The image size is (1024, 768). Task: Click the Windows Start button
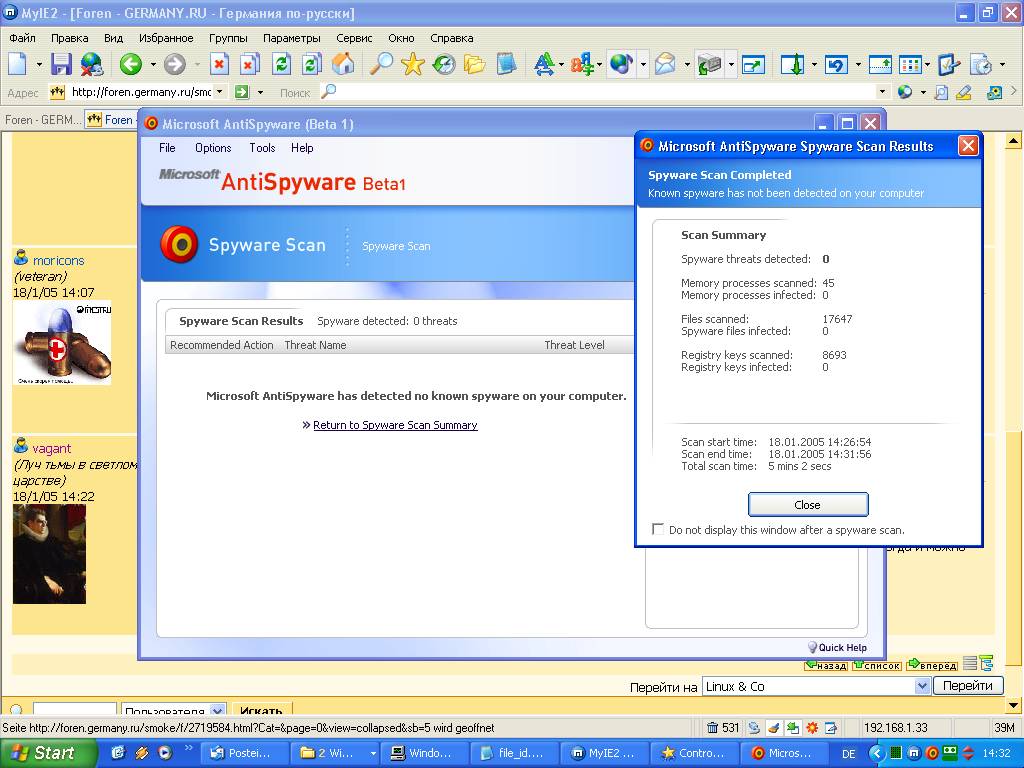click(48, 753)
